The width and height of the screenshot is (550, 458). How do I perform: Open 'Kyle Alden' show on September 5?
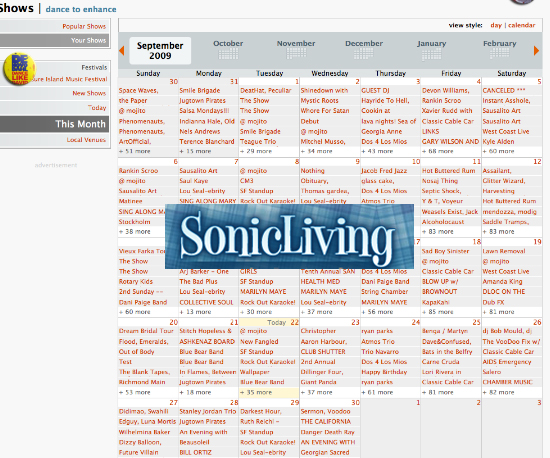pyautogui.click(x=498, y=142)
